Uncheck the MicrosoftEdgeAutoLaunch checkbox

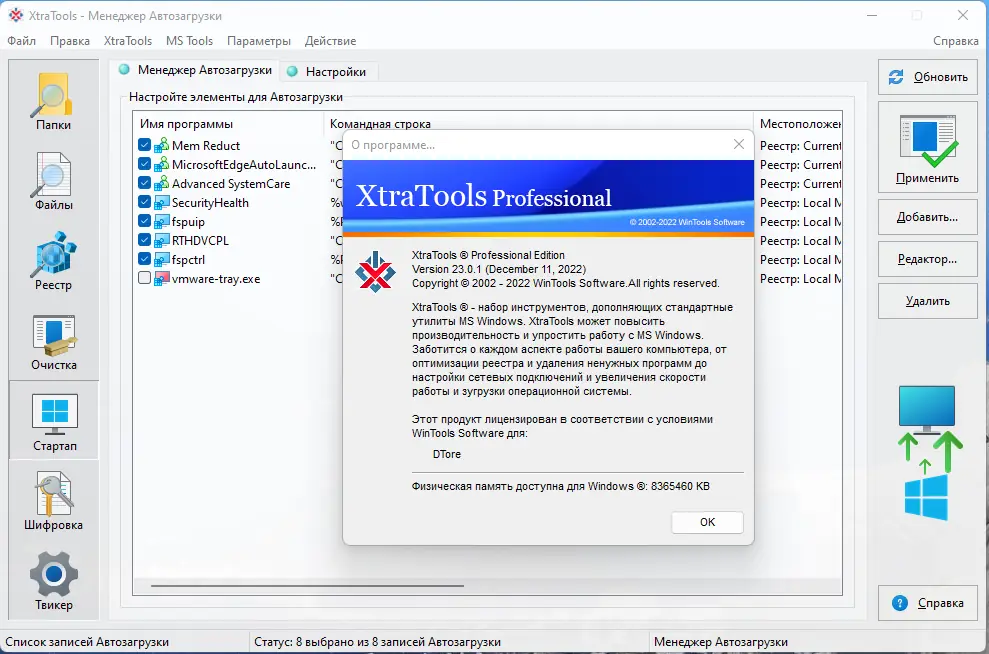tap(144, 164)
